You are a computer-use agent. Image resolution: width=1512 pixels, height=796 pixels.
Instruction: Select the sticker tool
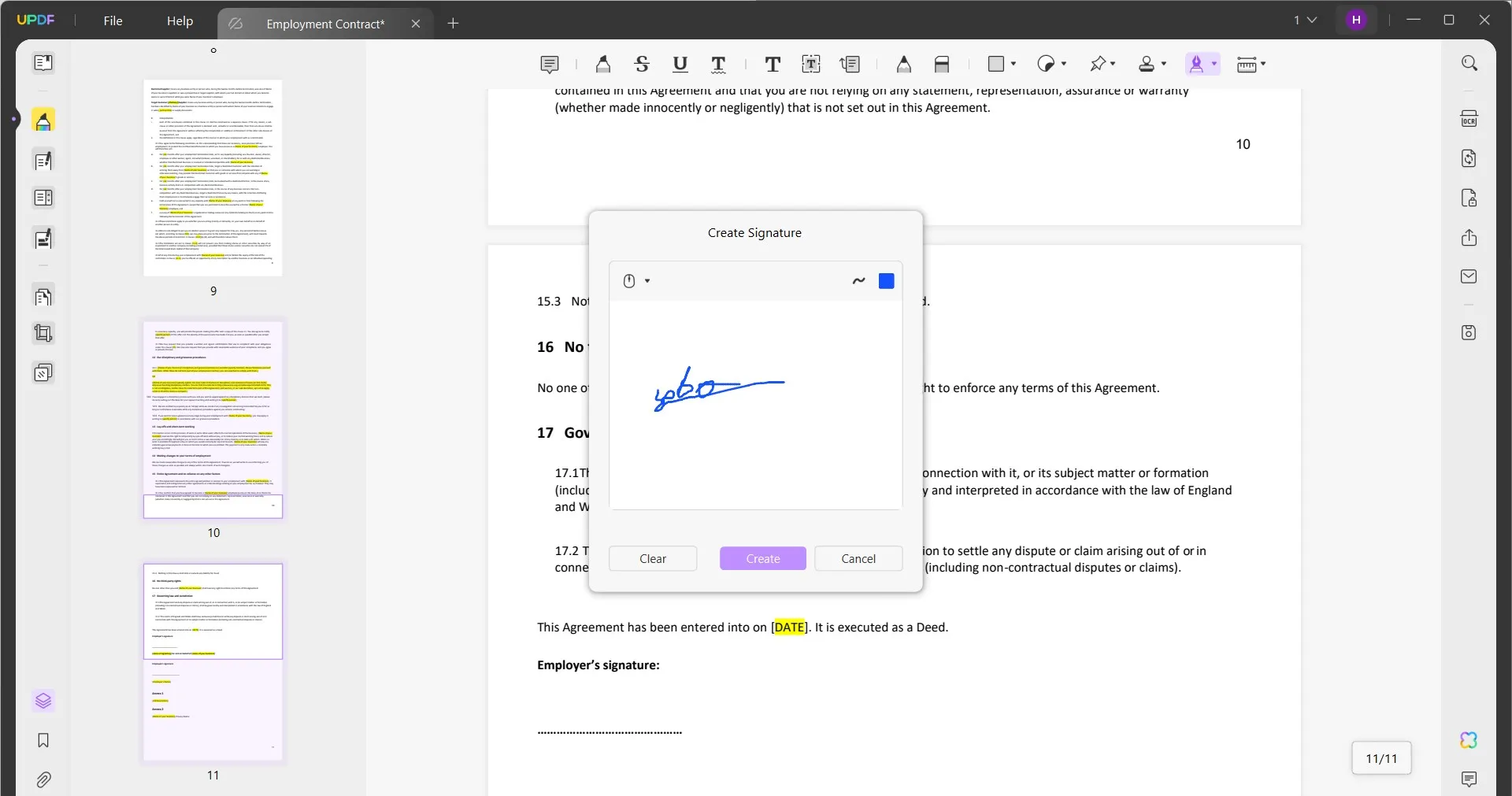(1046, 64)
